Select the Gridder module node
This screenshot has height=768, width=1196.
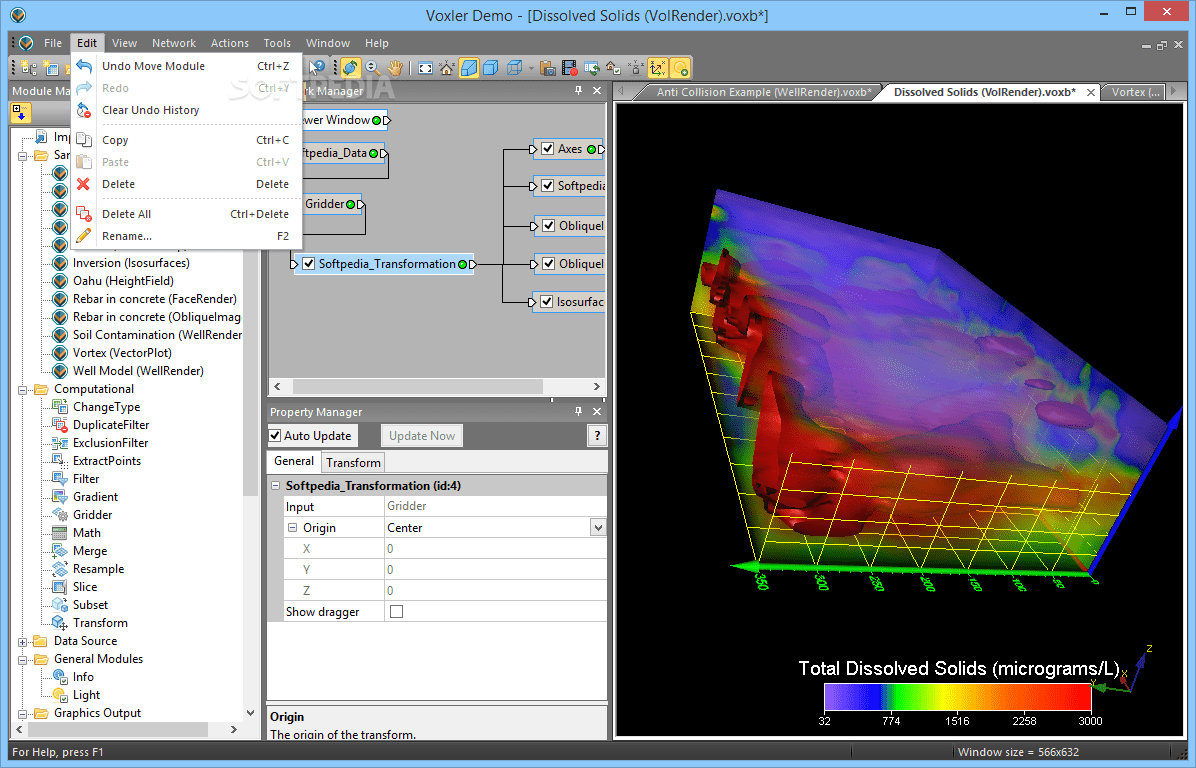tap(328, 204)
